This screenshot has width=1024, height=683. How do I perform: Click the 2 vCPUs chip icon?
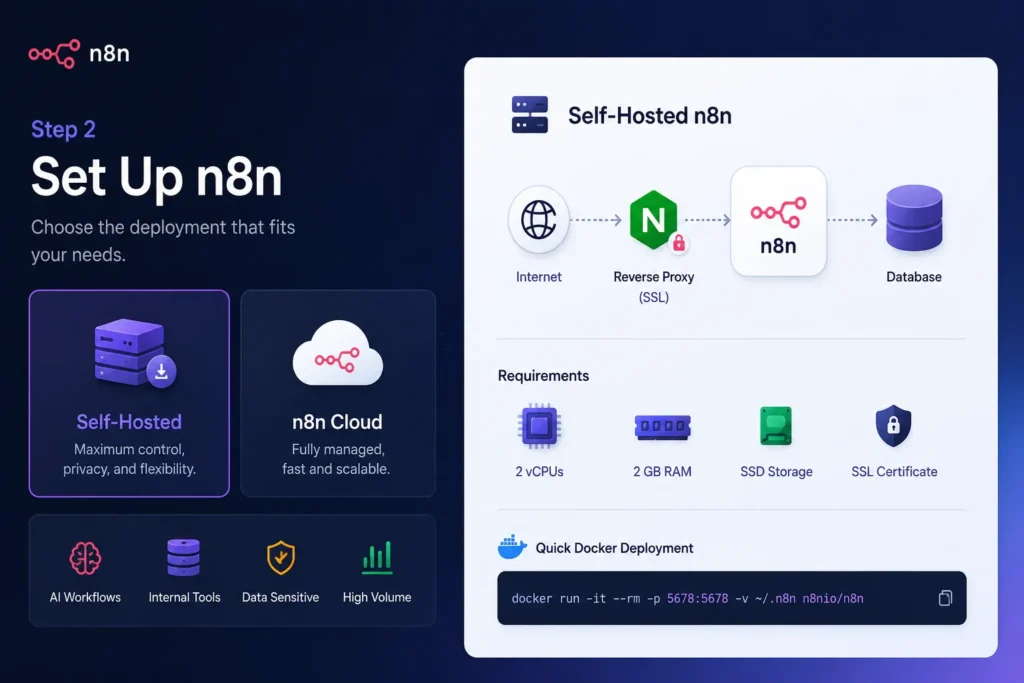tap(539, 427)
